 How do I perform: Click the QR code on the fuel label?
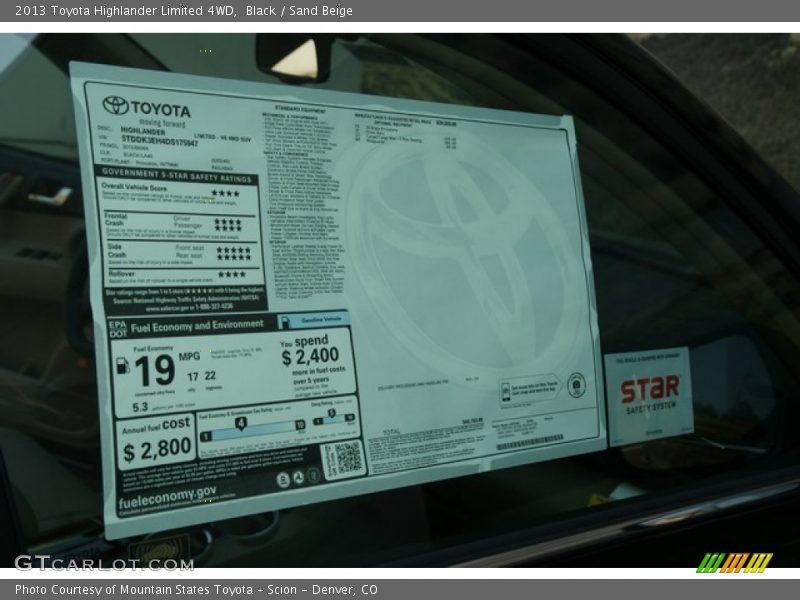click(346, 458)
